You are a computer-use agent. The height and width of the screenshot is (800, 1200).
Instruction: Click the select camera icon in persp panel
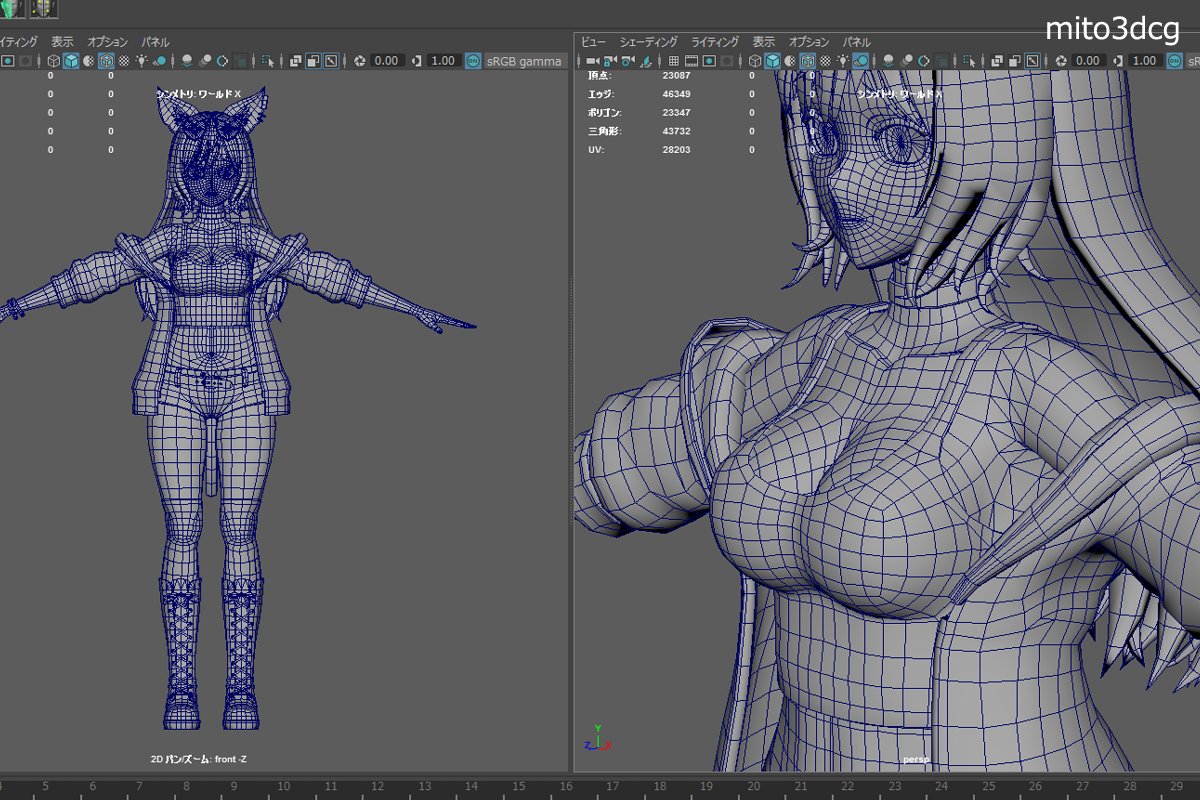point(593,61)
